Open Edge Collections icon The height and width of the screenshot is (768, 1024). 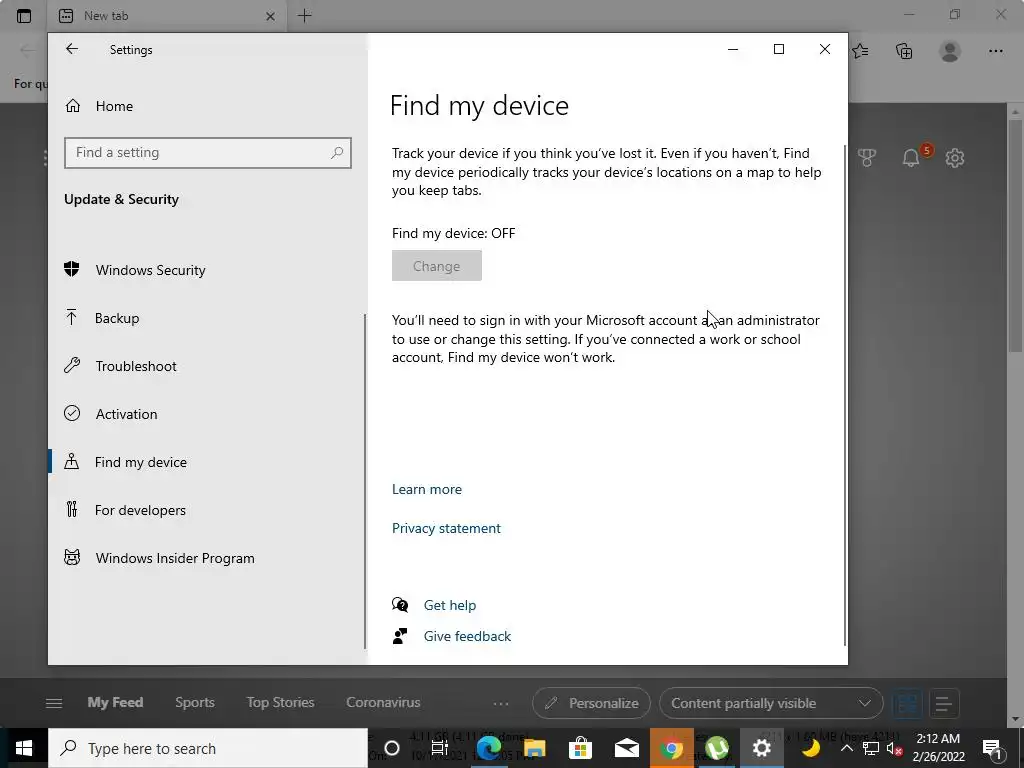904,51
